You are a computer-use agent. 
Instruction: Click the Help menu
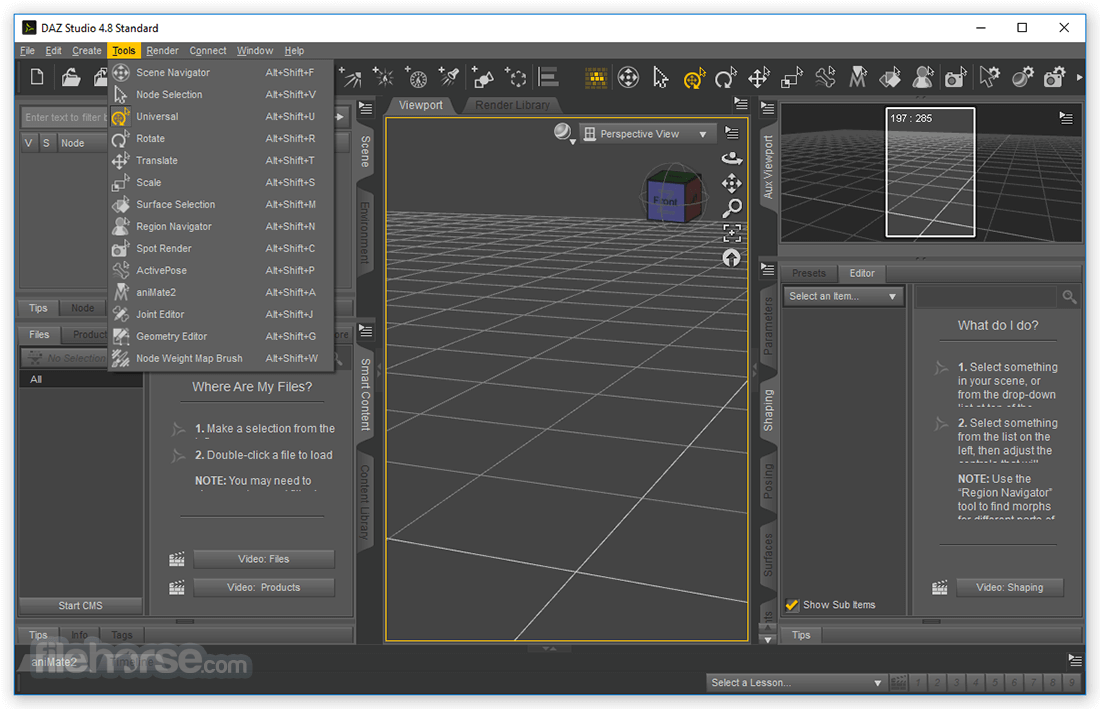pos(294,50)
